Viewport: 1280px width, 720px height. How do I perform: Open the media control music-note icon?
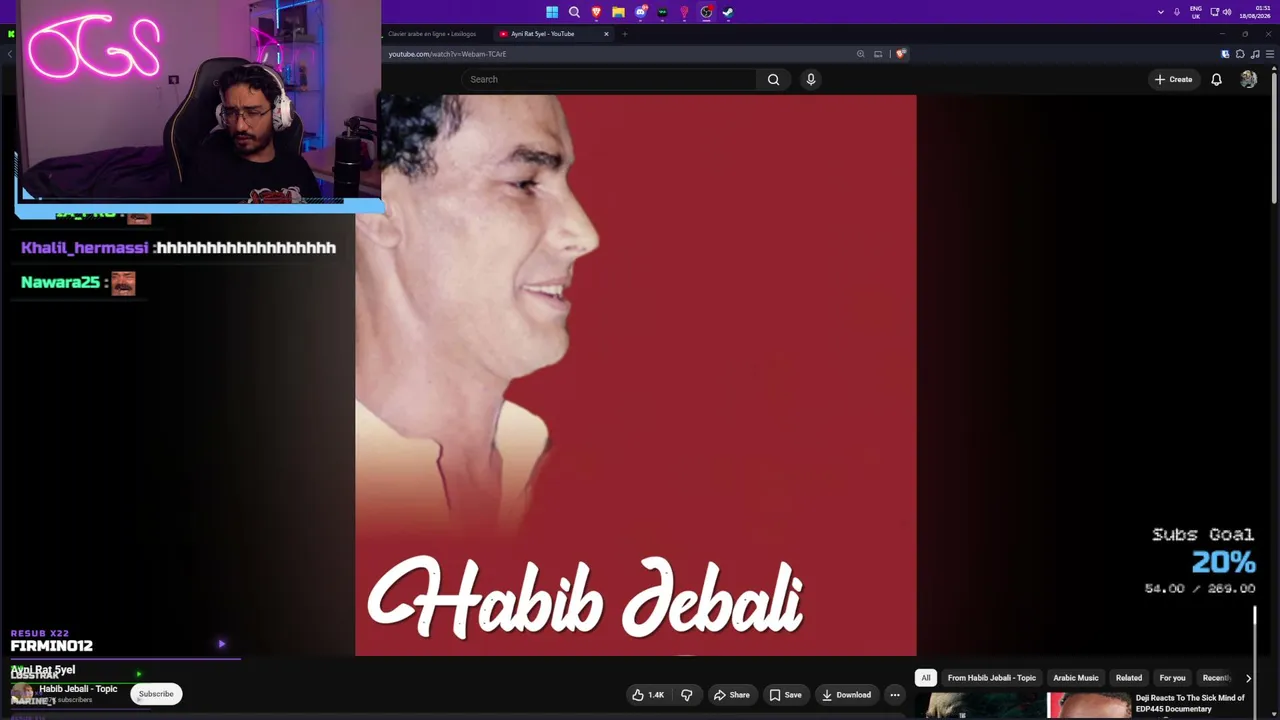pyautogui.click(x=1255, y=54)
